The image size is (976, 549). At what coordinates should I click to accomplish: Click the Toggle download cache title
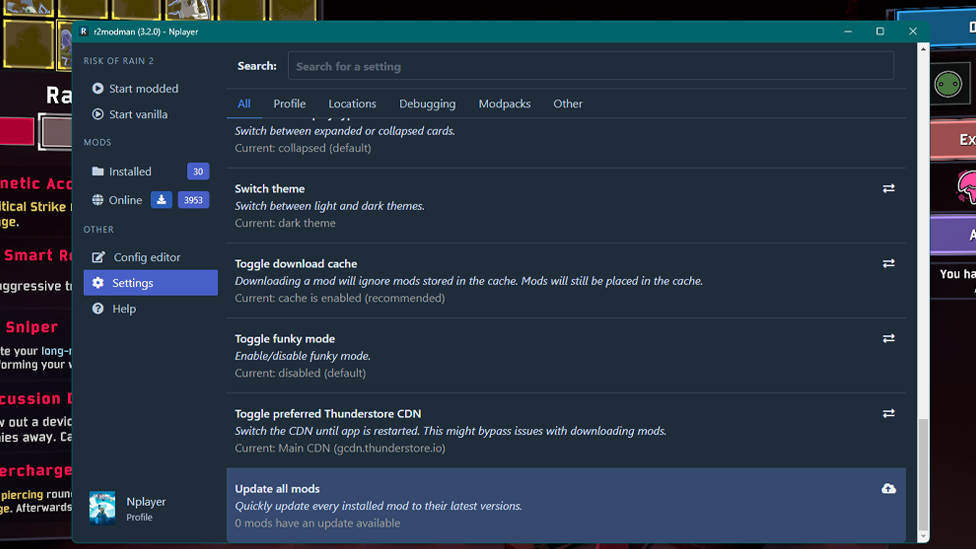coord(296,264)
